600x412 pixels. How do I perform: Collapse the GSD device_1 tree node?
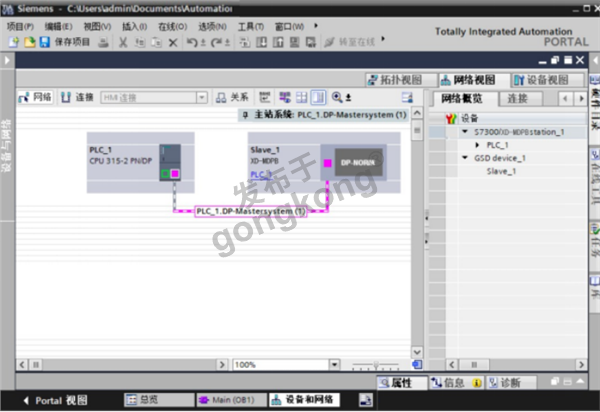(465, 158)
